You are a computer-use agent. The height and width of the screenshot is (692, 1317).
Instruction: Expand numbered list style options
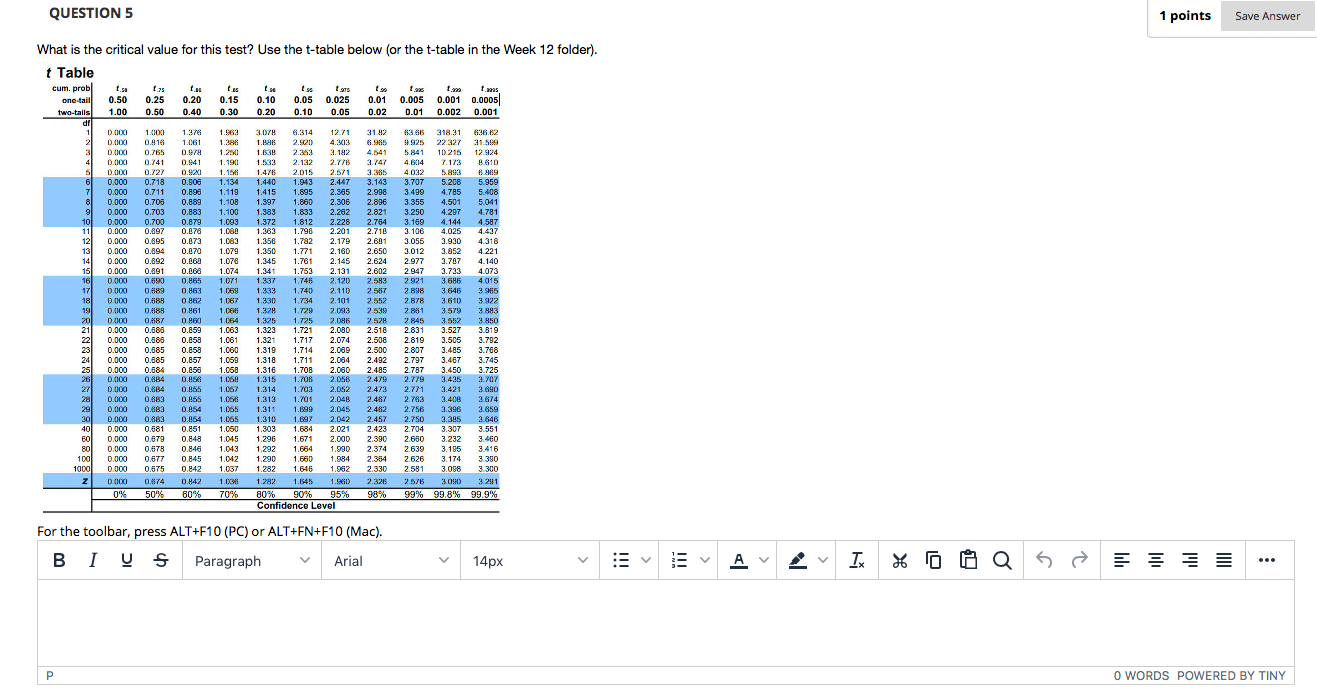pos(706,561)
